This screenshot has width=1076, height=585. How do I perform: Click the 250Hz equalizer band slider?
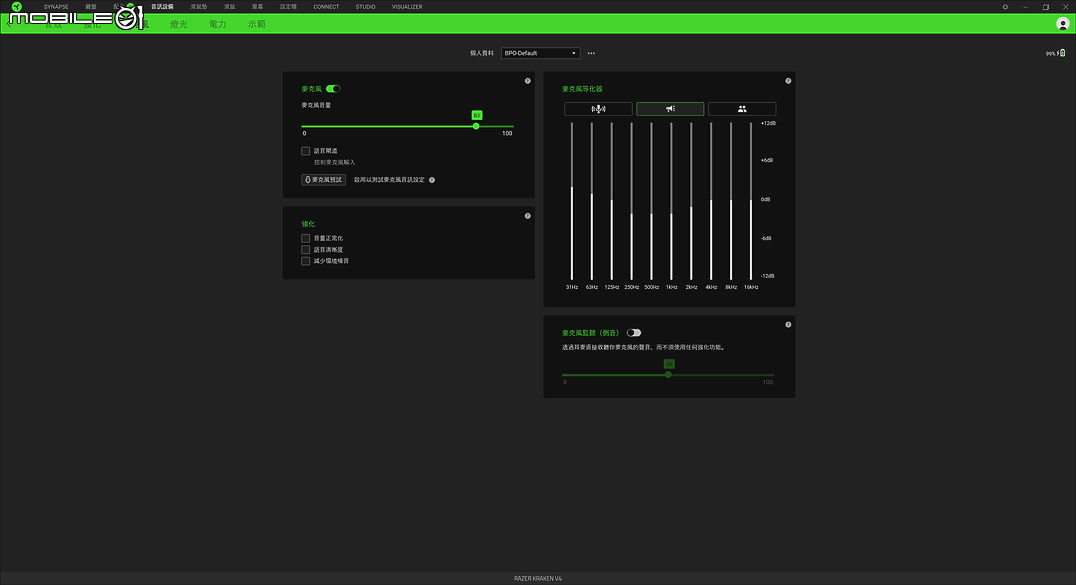tap(631, 200)
